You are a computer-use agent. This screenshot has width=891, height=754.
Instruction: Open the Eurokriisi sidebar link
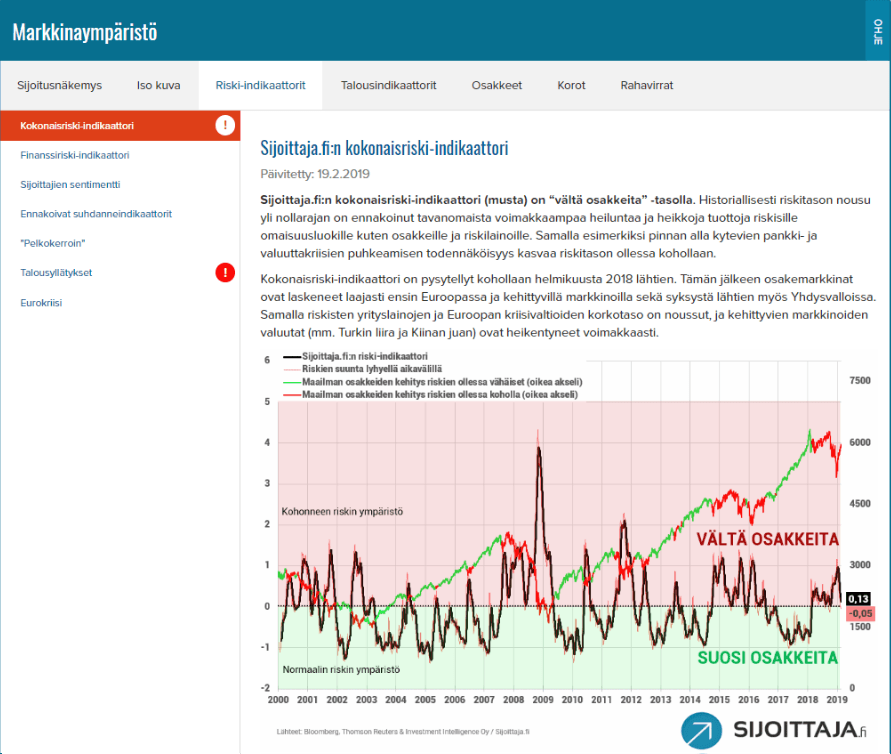[41, 303]
